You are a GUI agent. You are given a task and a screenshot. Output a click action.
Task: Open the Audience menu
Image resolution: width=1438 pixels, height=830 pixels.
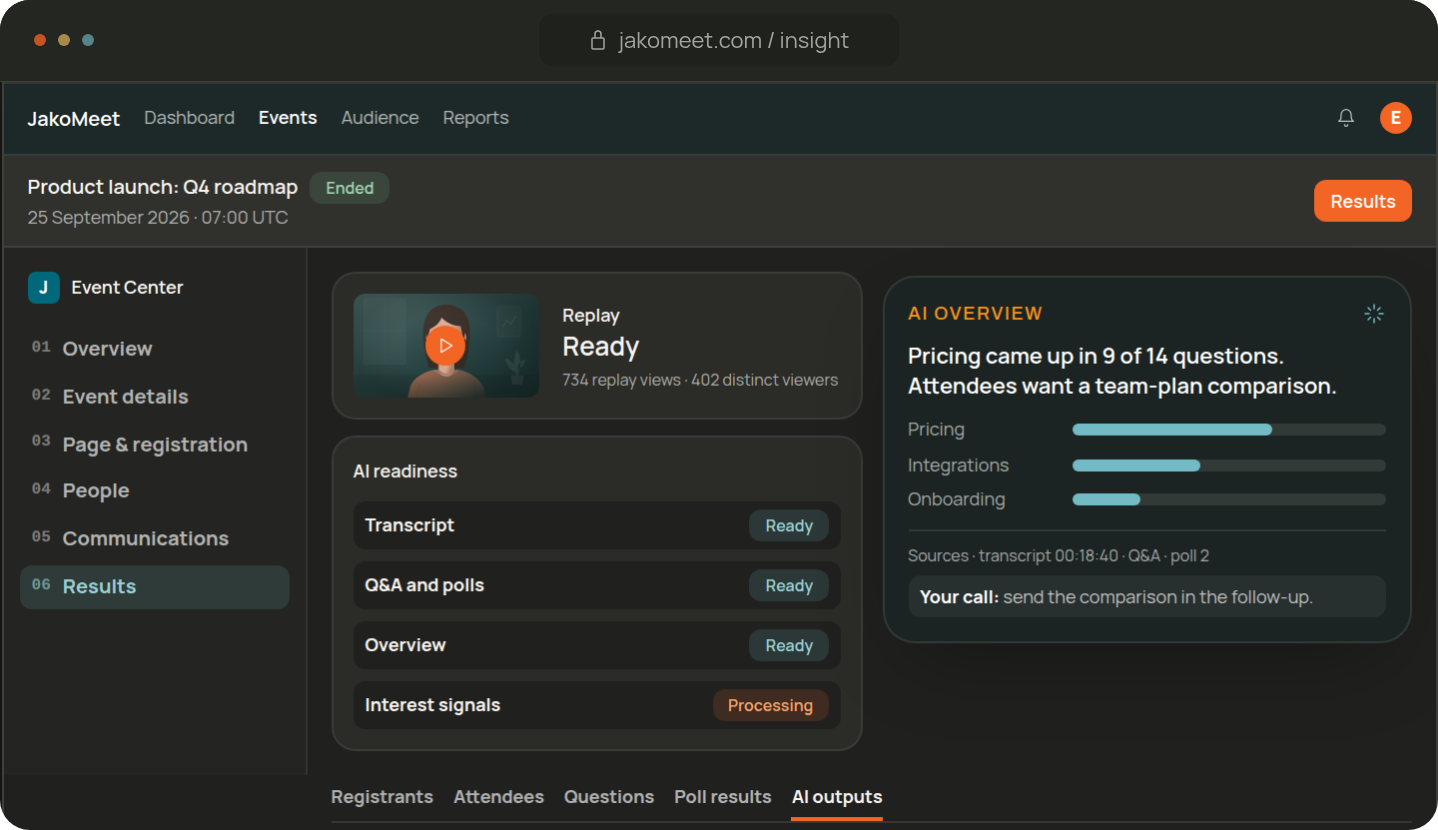pos(380,118)
